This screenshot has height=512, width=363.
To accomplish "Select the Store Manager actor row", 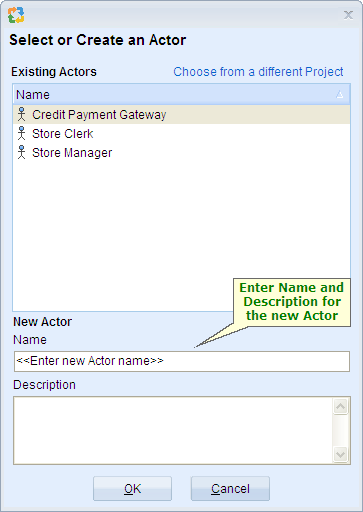I will [x=182, y=153].
